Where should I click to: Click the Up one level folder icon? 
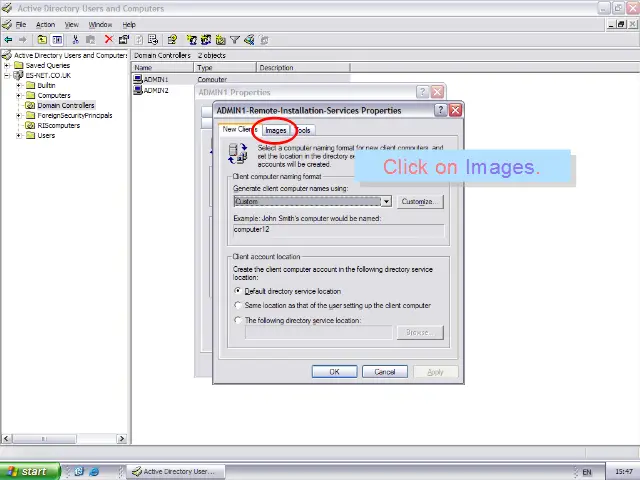(x=42, y=40)
